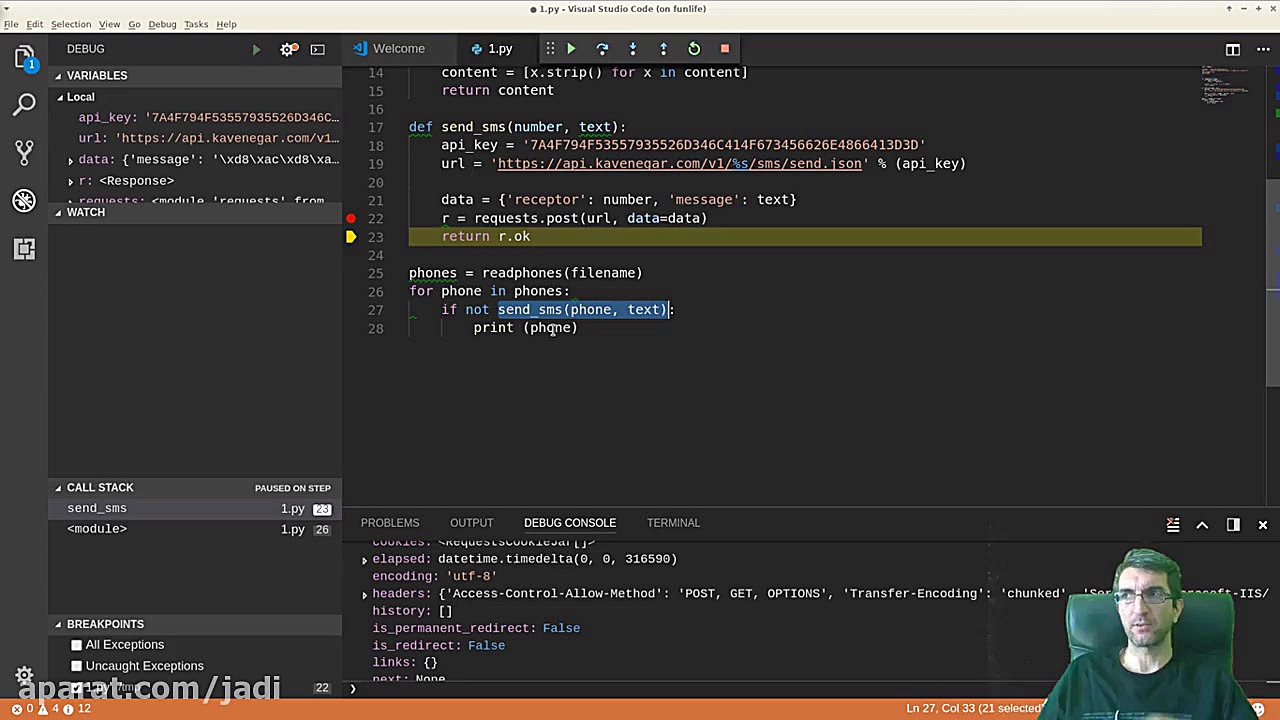This screenshot has height=720, width=1280.
Task: Click the Step Out debug icon
Action: click(663, 49)
